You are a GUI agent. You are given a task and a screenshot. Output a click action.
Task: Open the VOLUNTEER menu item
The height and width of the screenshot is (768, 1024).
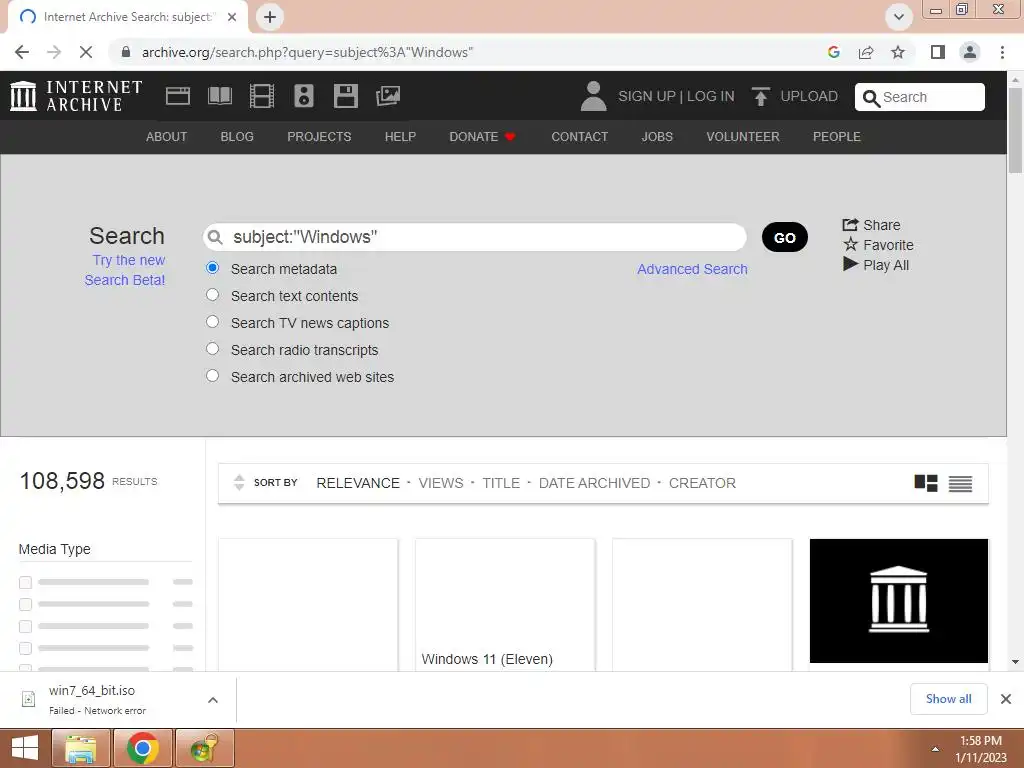point(743,136)
